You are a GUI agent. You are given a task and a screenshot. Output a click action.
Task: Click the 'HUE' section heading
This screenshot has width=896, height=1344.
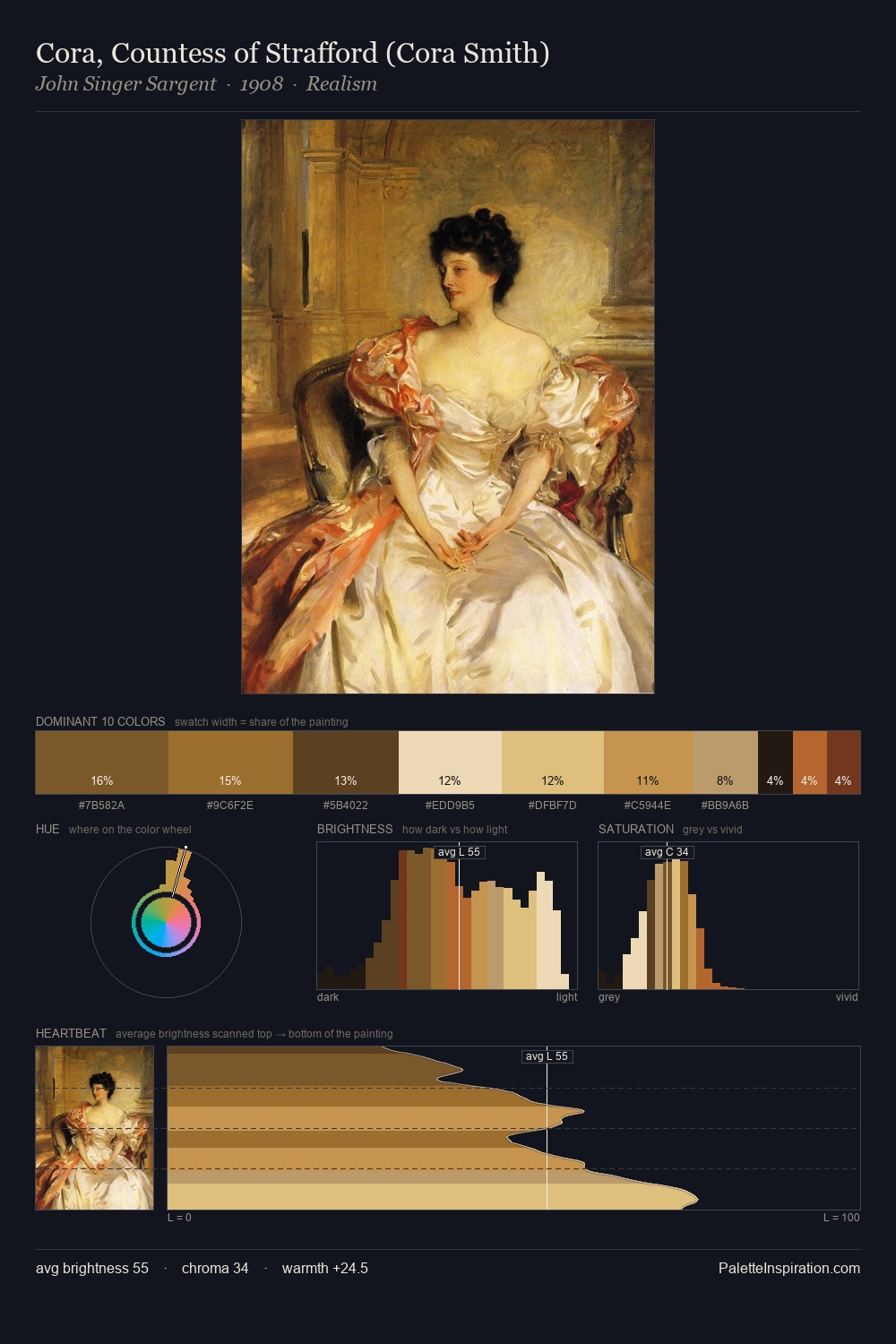pyautogui.click(x=47, y=829)
